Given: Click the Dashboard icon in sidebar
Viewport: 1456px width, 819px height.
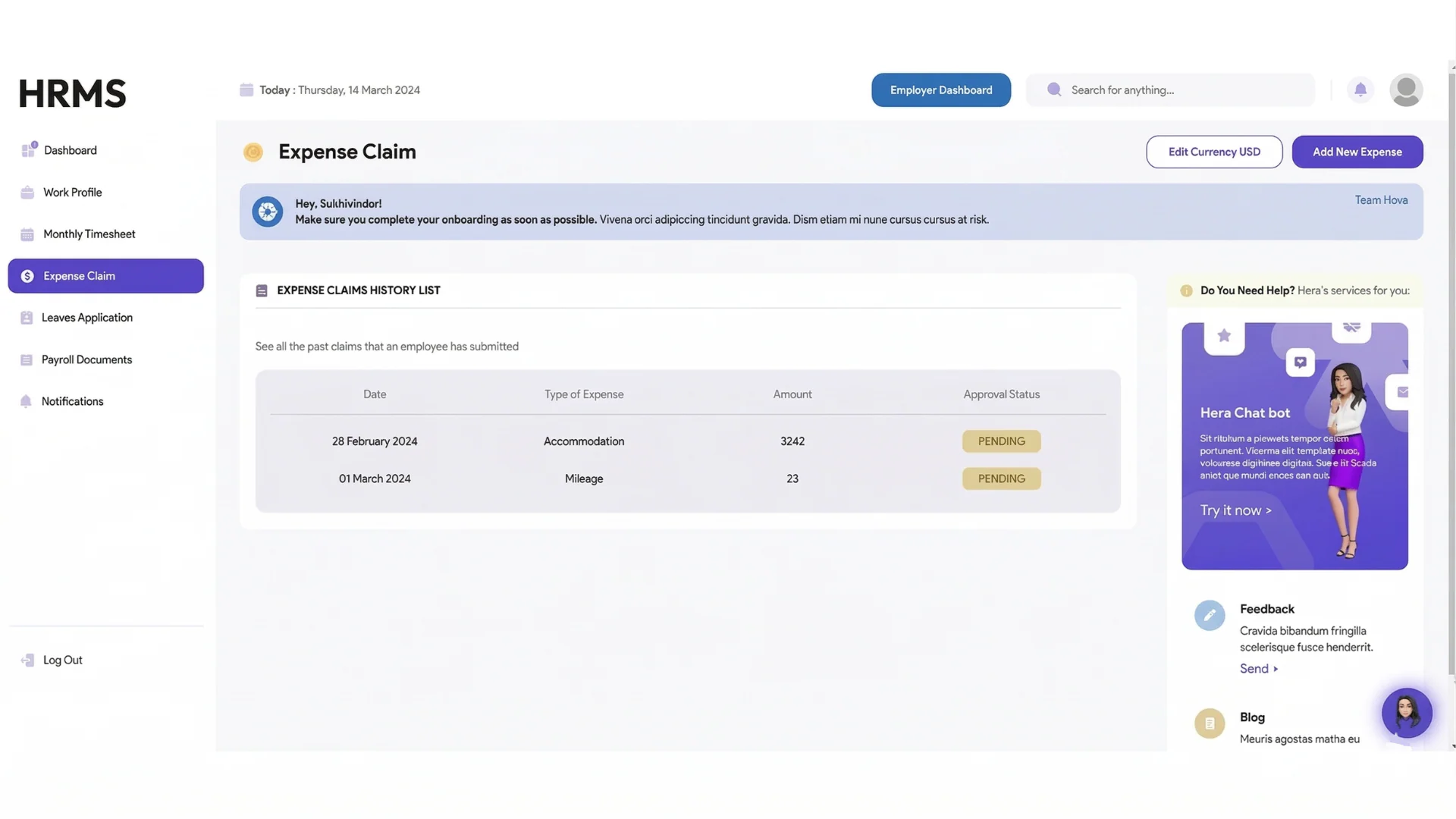Looking at the screenshot, I should (29, 149).
